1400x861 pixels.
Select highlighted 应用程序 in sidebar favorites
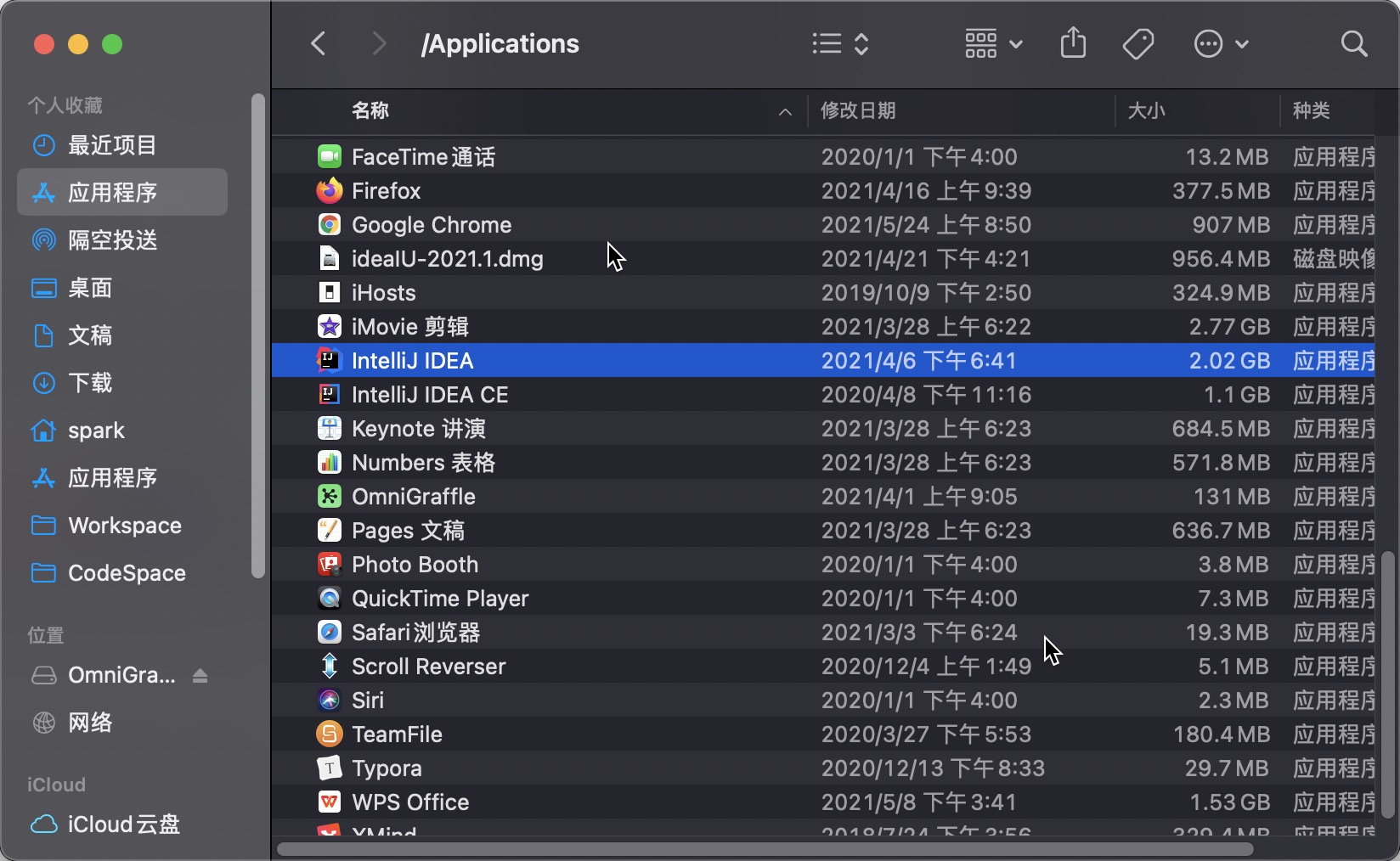coord(122,193)
